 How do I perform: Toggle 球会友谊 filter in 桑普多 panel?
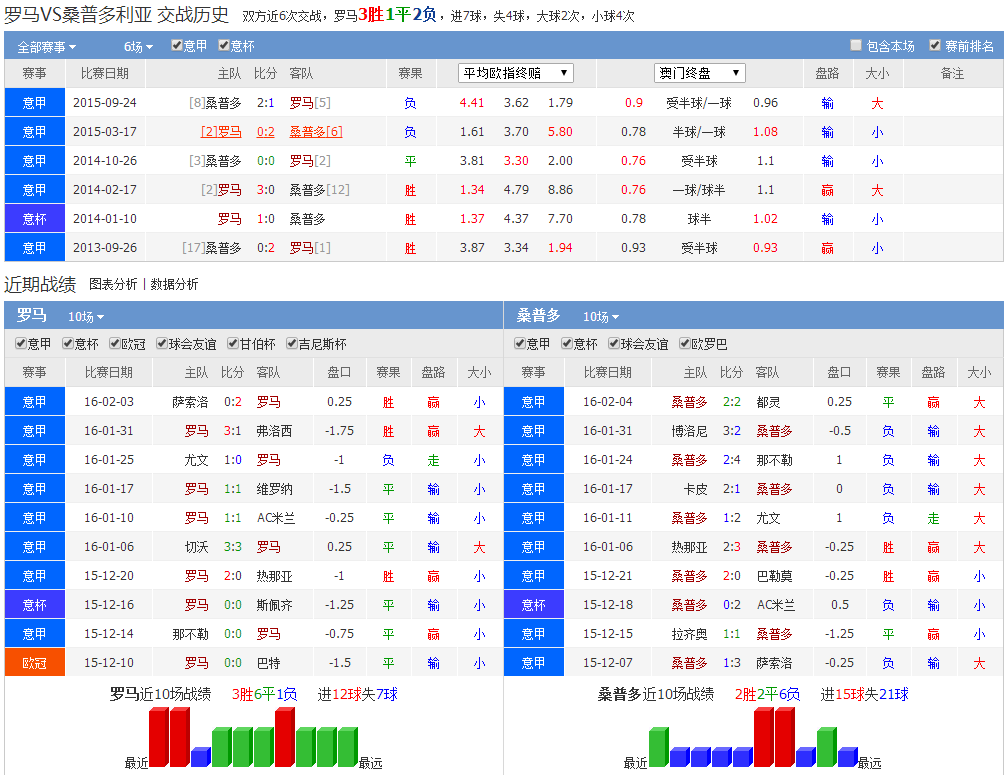pyautogui.click(x=614, y=344)
